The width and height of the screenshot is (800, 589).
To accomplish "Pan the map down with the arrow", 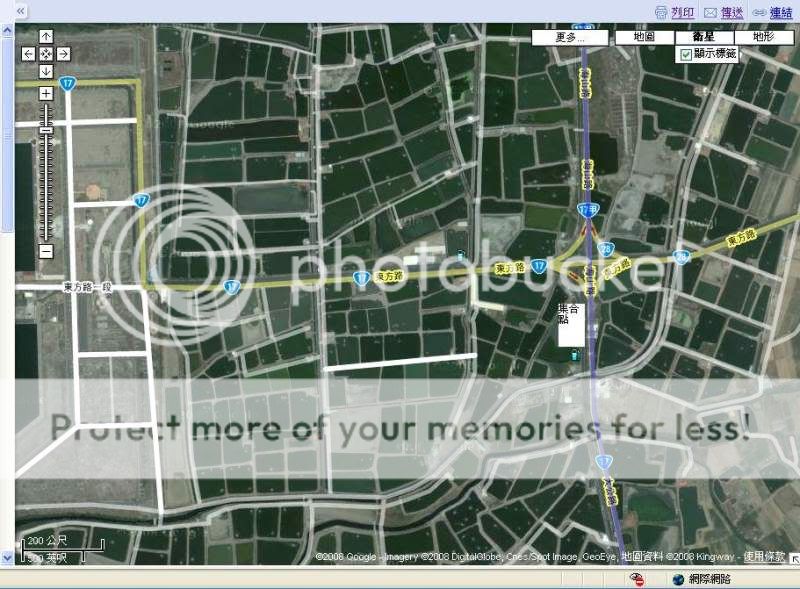I will (x=46, y=71).
